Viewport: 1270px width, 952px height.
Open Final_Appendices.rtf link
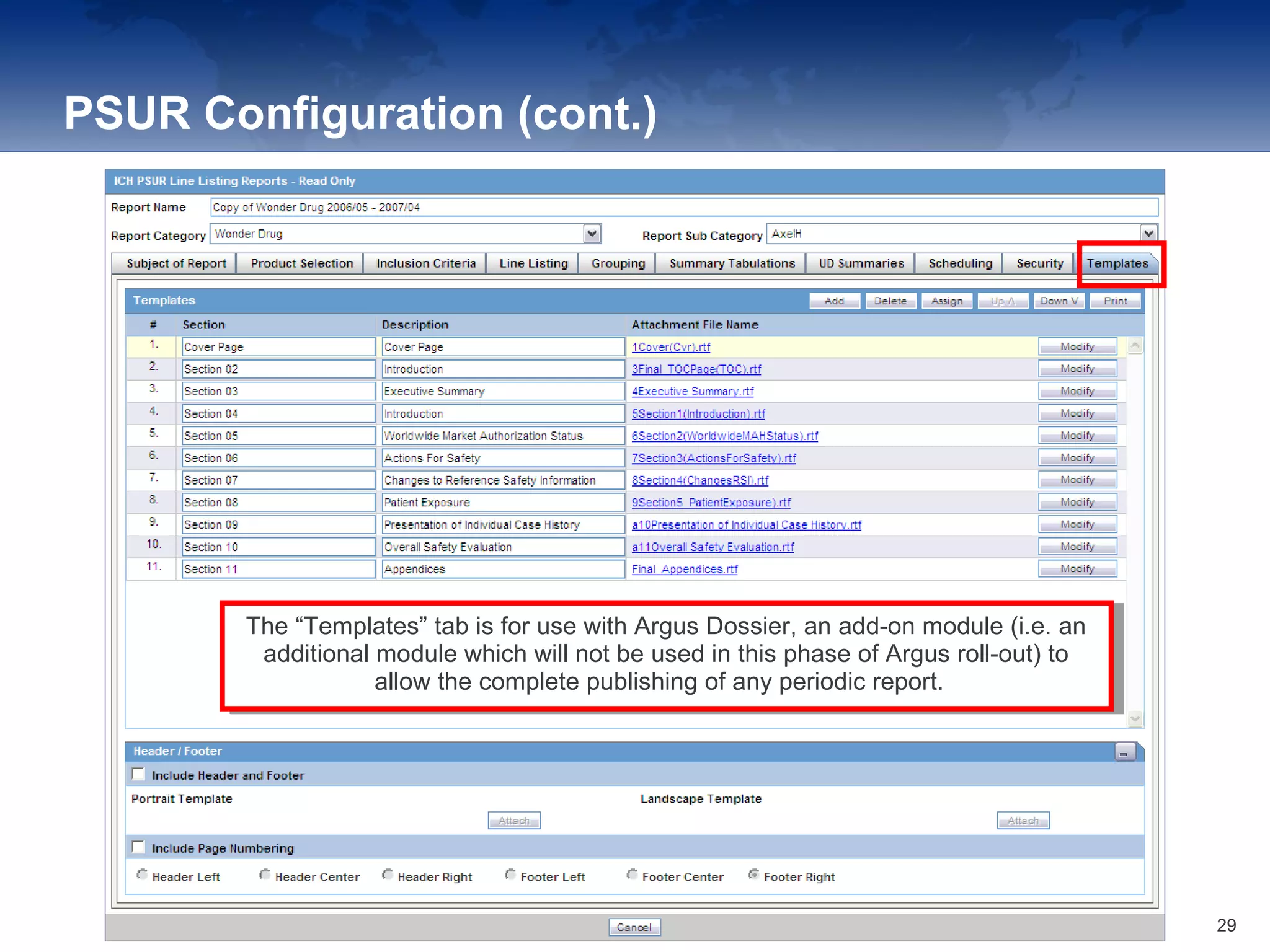point(685,569)
